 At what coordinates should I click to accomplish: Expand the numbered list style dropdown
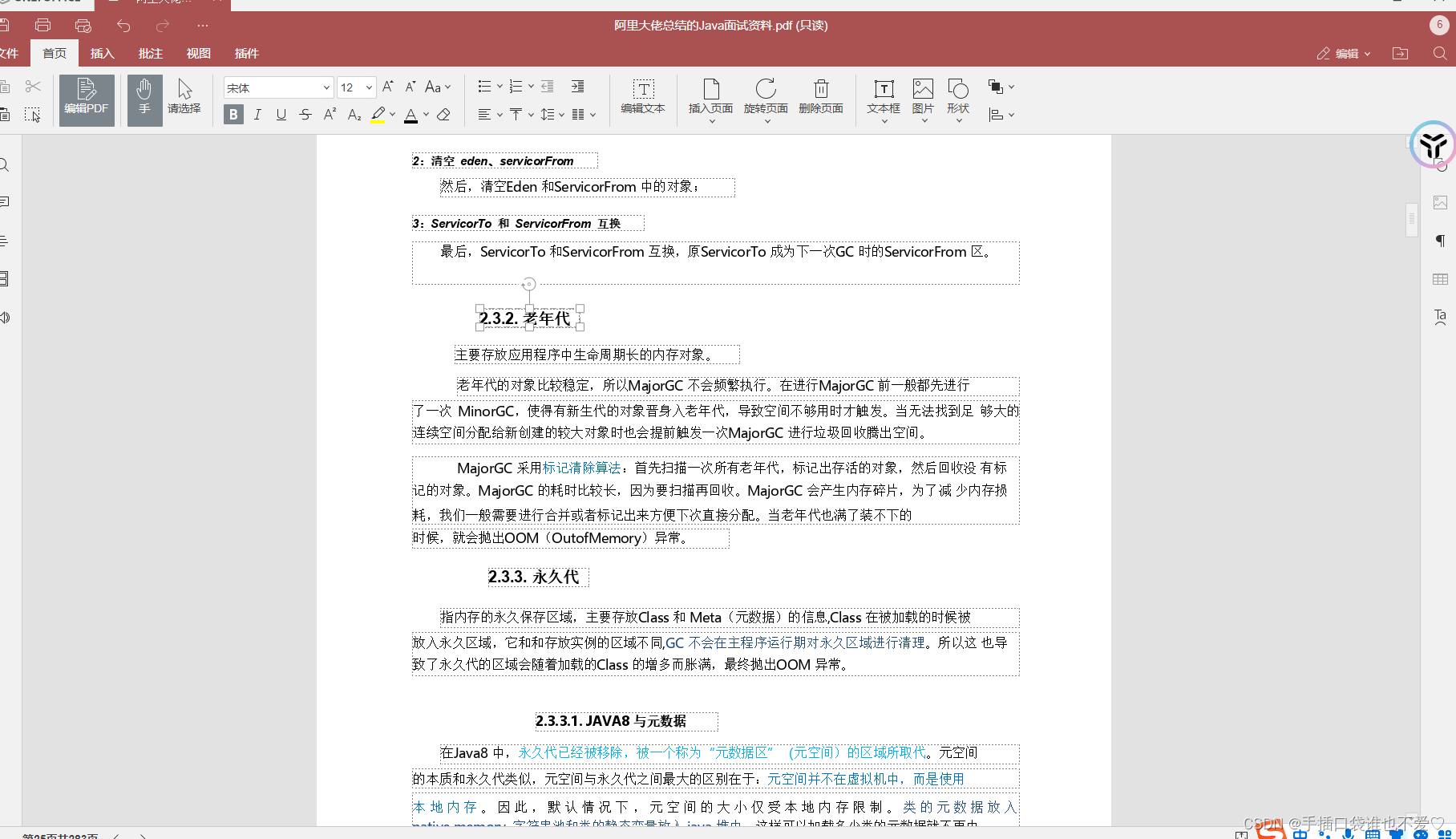pyautogui.click(x=531, y=87)
